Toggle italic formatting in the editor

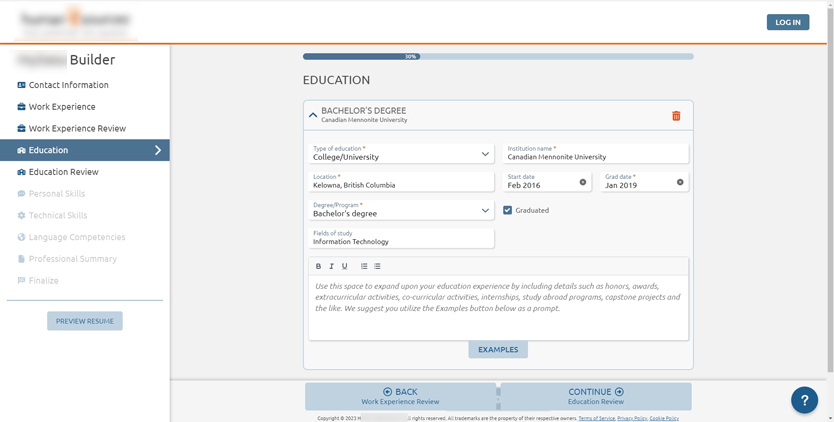(331, 266)
